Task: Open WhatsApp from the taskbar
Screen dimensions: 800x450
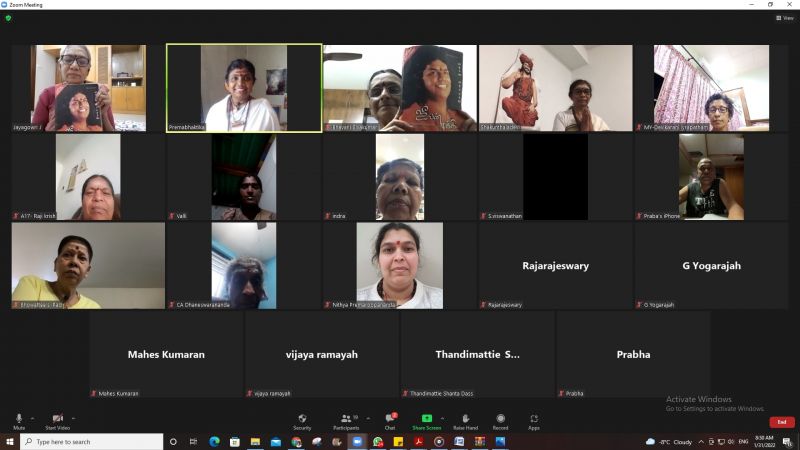Action: [x=378, y=441]
